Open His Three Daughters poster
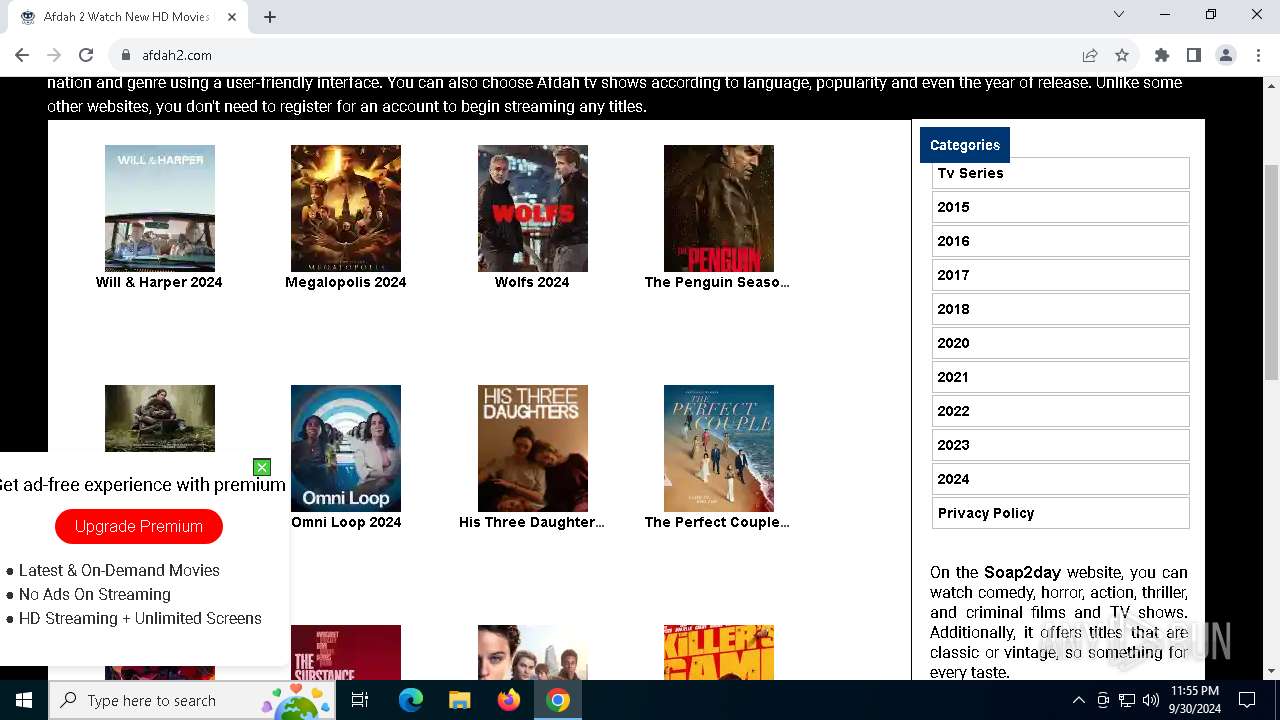 pyautogui.click(x=533, y=448)
